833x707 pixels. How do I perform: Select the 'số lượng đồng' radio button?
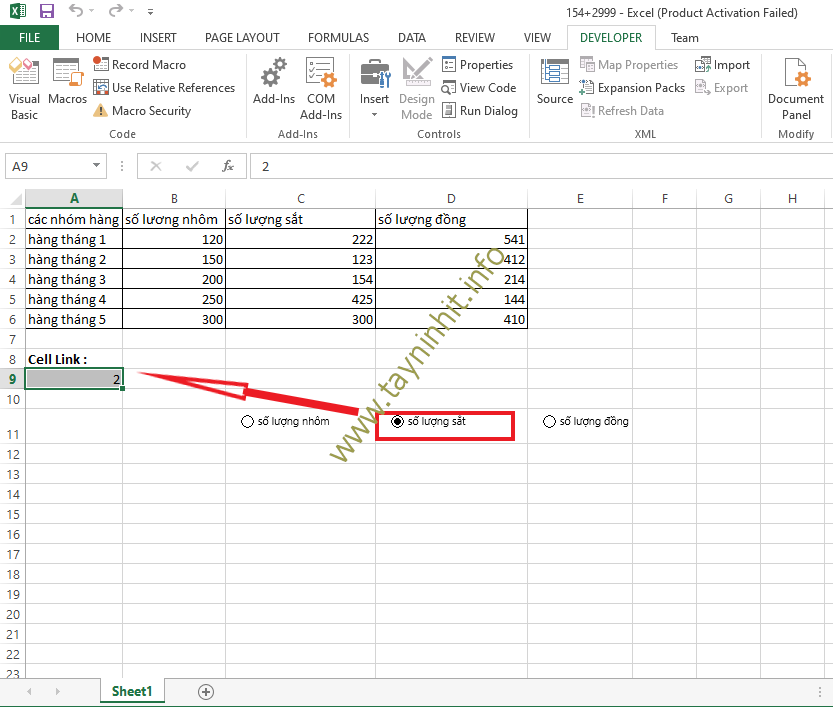(549, 422)
